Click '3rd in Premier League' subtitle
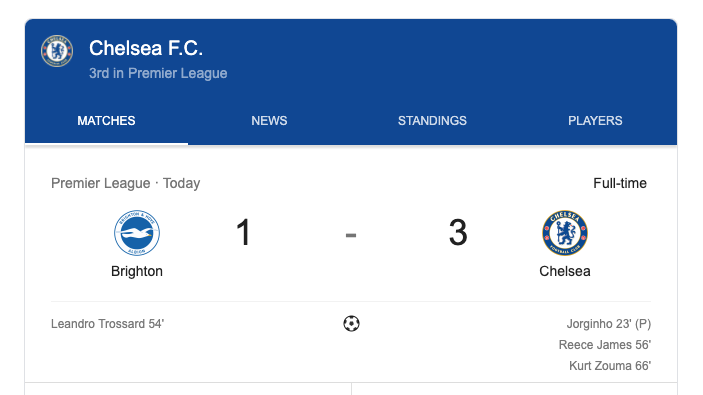The image size is (703, 395). [x=158, y=73]
